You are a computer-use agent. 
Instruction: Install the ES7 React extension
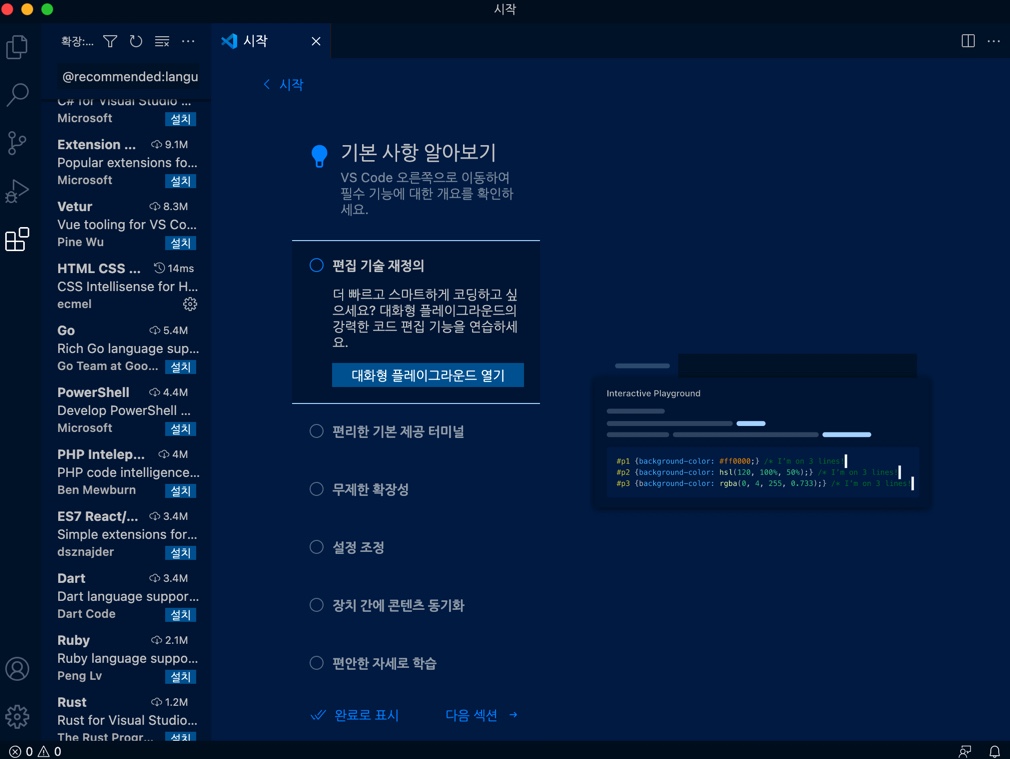click(180, 553)
